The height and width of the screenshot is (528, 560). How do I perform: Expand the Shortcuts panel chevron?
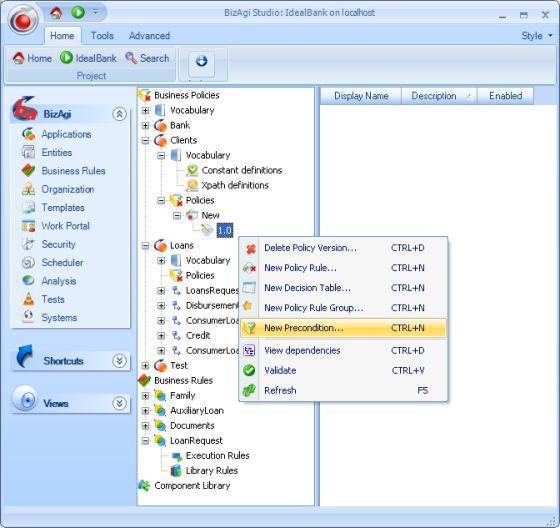119,361
